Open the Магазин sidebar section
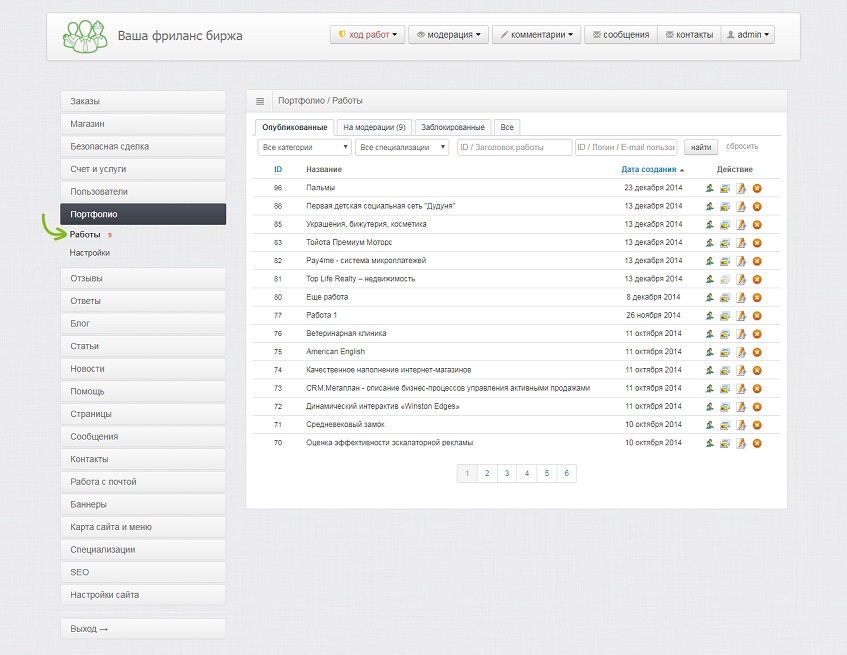 (143, 124)
